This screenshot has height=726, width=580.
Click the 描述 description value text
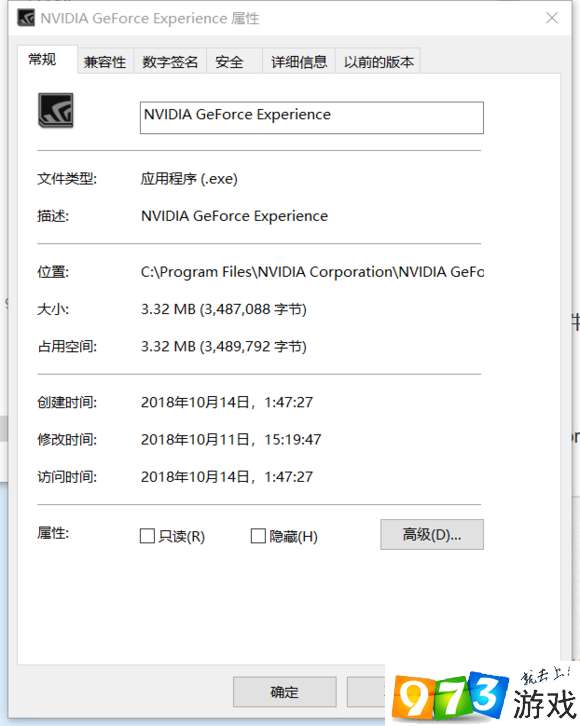(234, 216)
